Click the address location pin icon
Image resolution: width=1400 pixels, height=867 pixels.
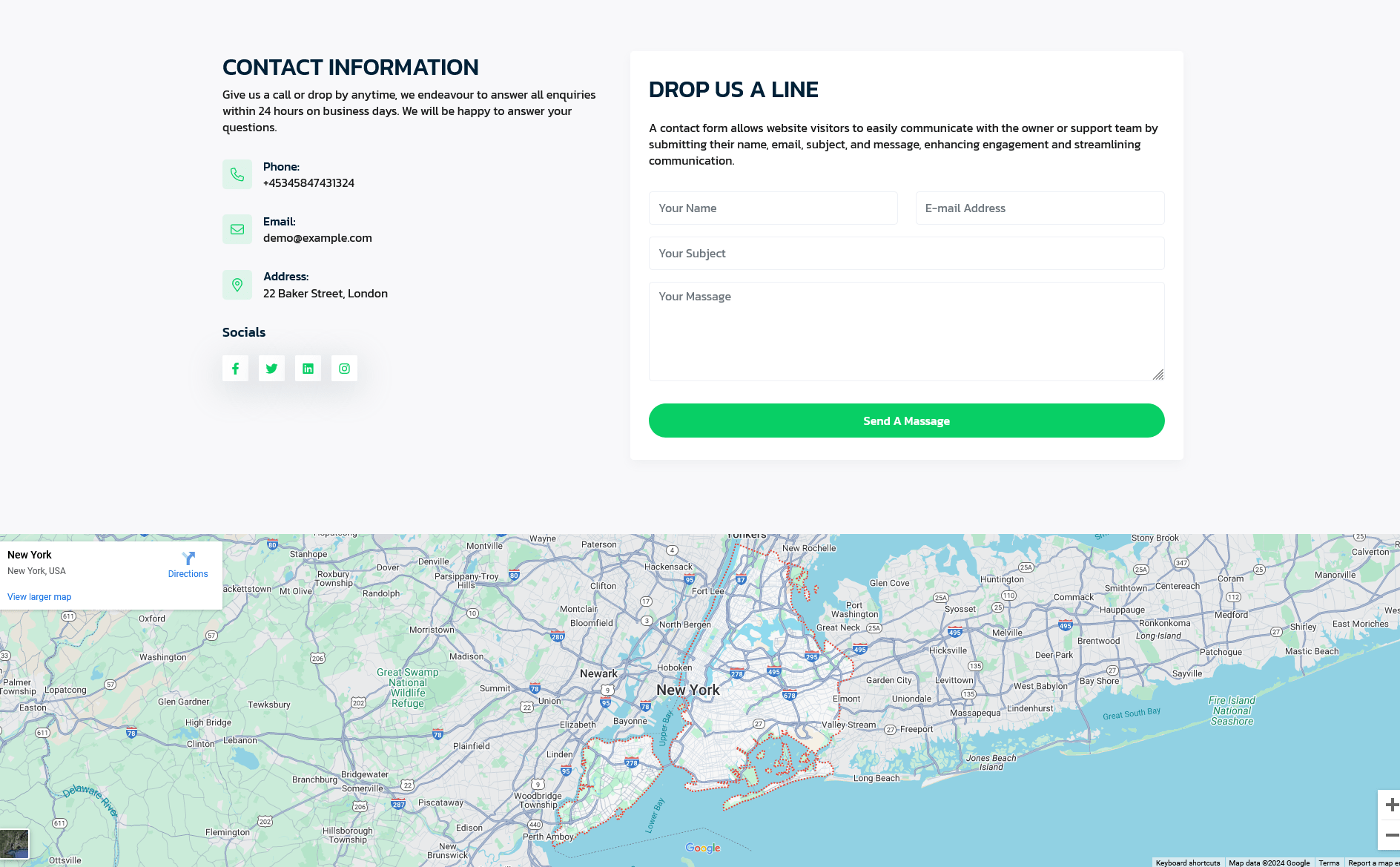click(x=237, y=285)
